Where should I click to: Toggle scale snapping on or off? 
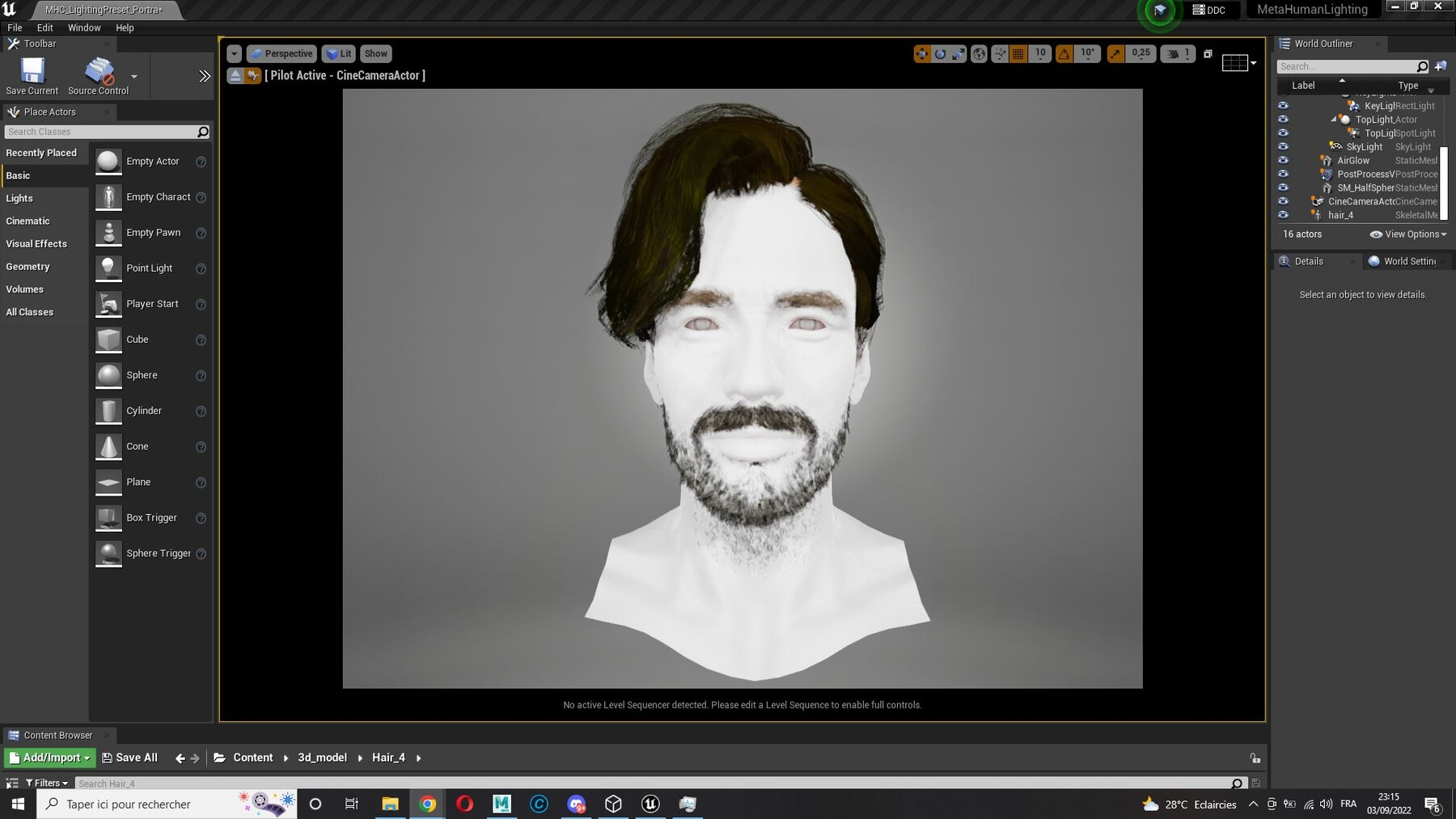1115,54
